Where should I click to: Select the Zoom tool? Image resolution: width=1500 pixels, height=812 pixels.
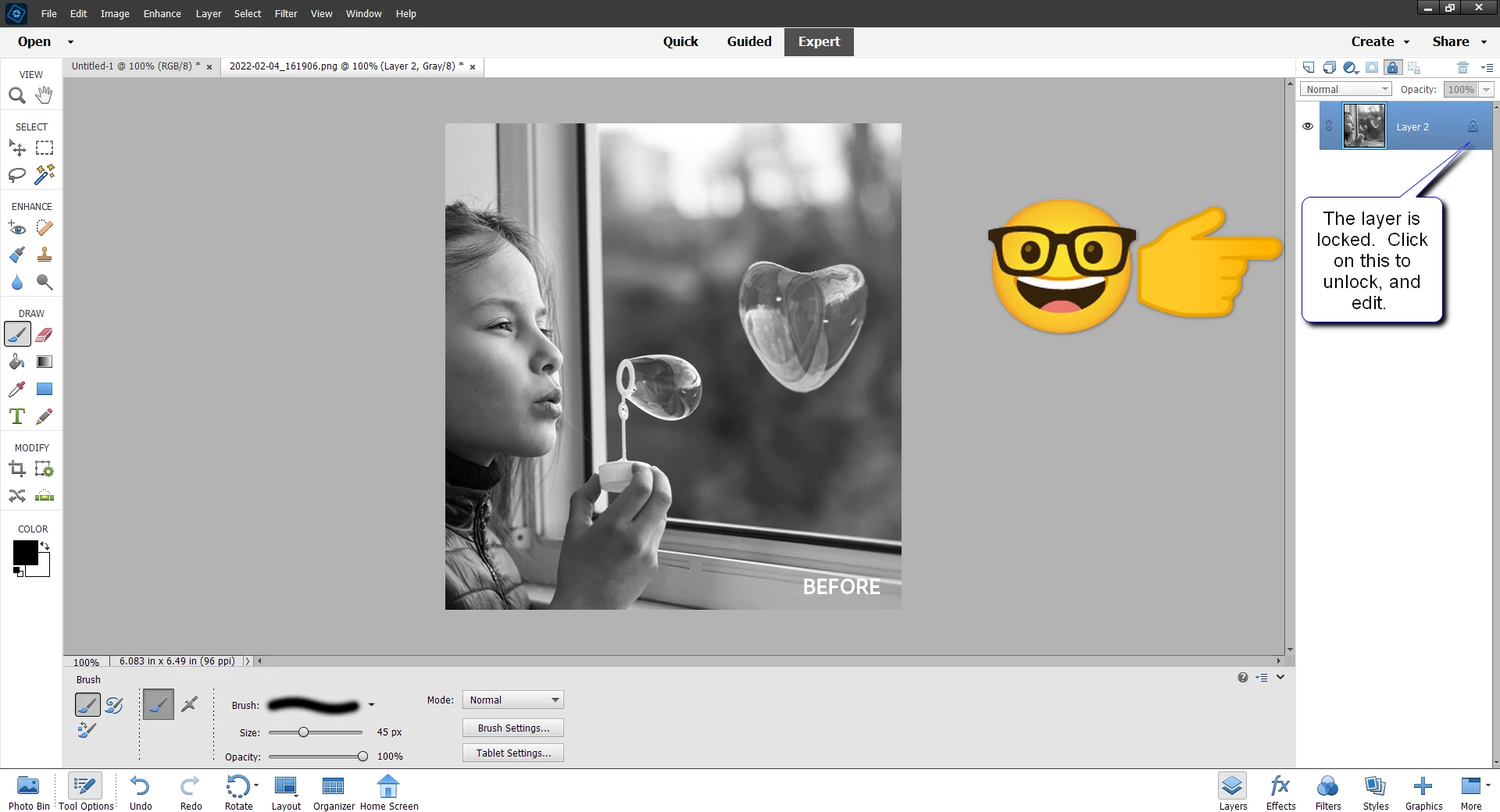[17, 95]
